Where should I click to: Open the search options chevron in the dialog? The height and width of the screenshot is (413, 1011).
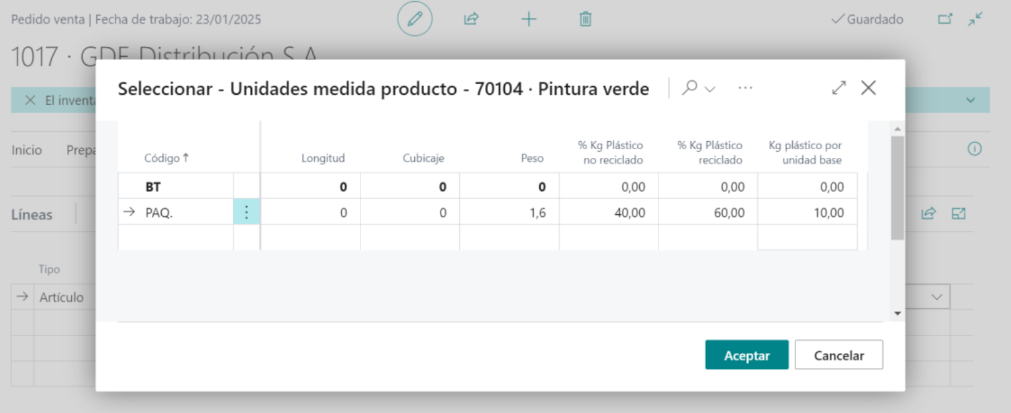[x=710, y=90]
